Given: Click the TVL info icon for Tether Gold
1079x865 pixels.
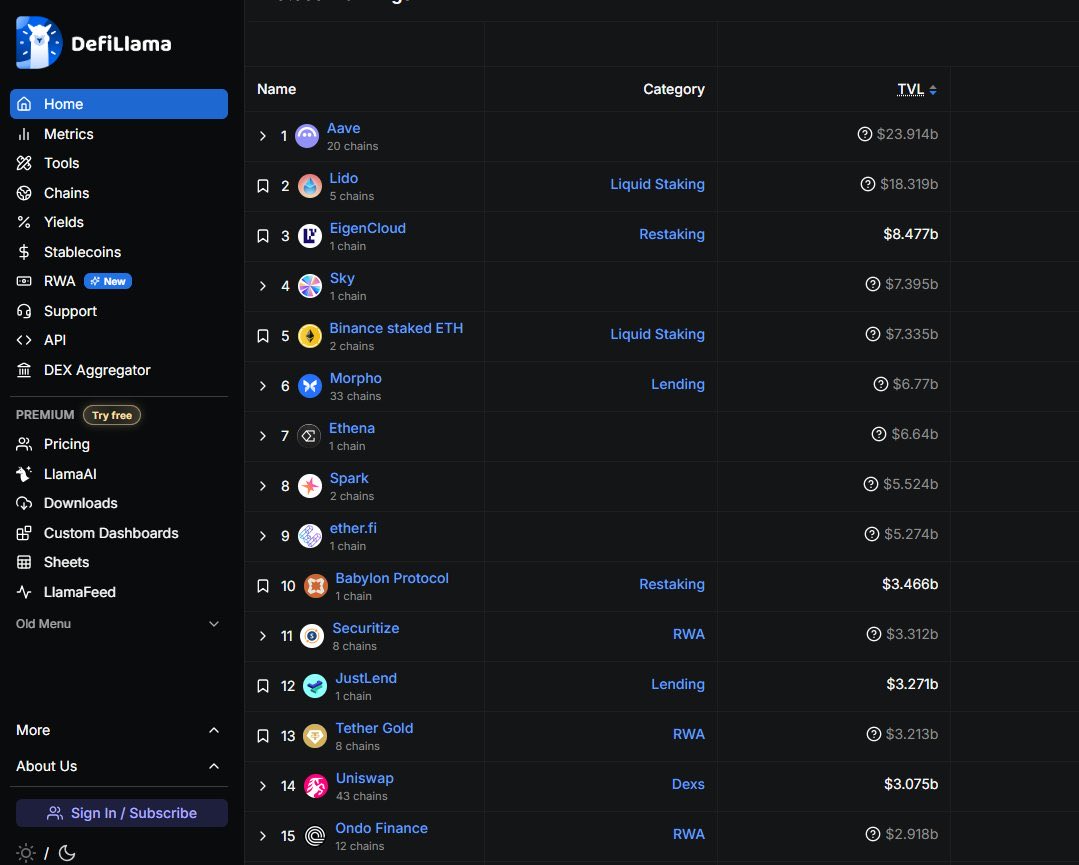Looking at the screenshot, I should pyautogui.click(x=874, y=734).
